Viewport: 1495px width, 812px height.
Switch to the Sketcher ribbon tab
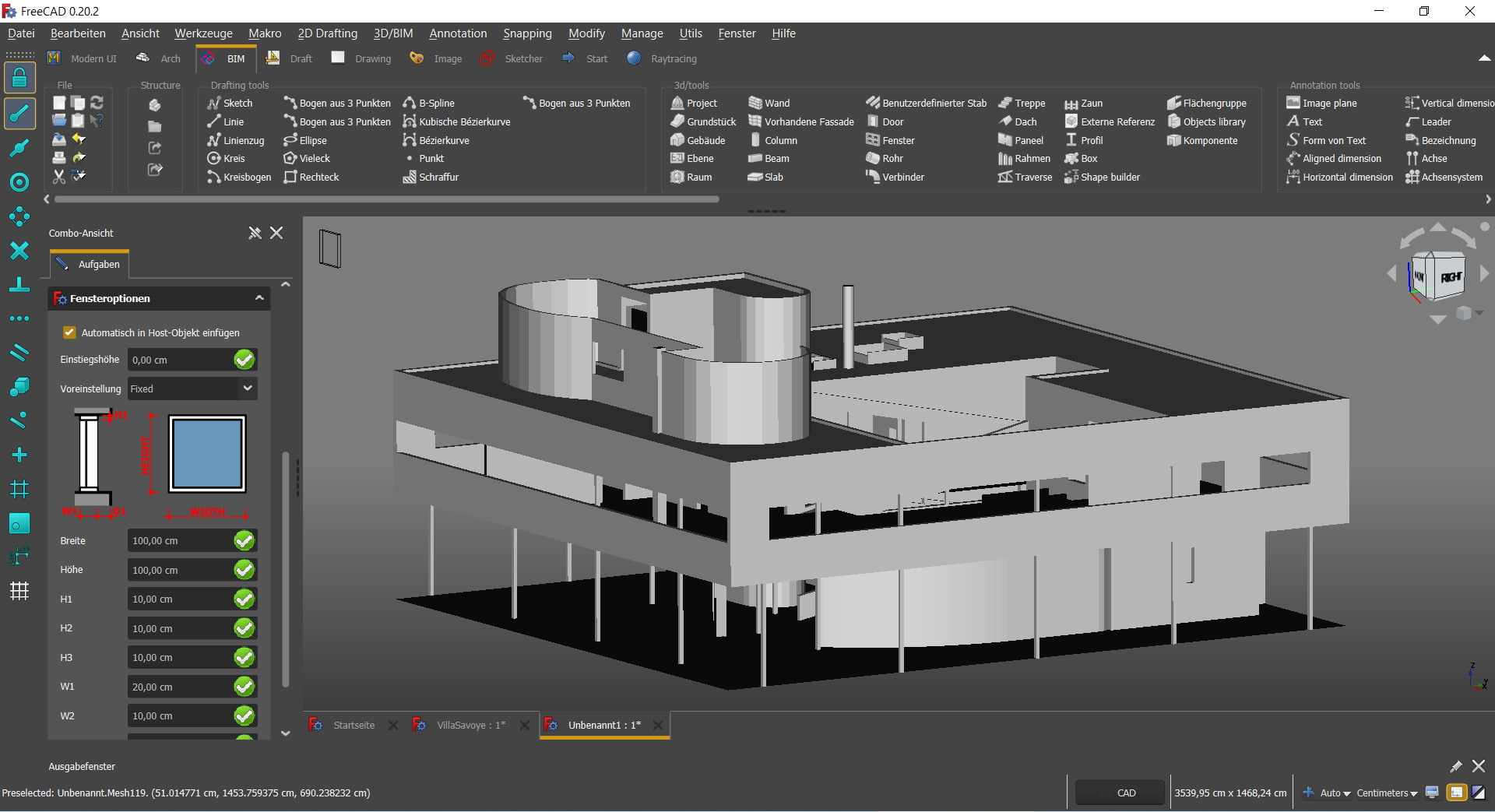pyautogui.click(x=512, y=58)
